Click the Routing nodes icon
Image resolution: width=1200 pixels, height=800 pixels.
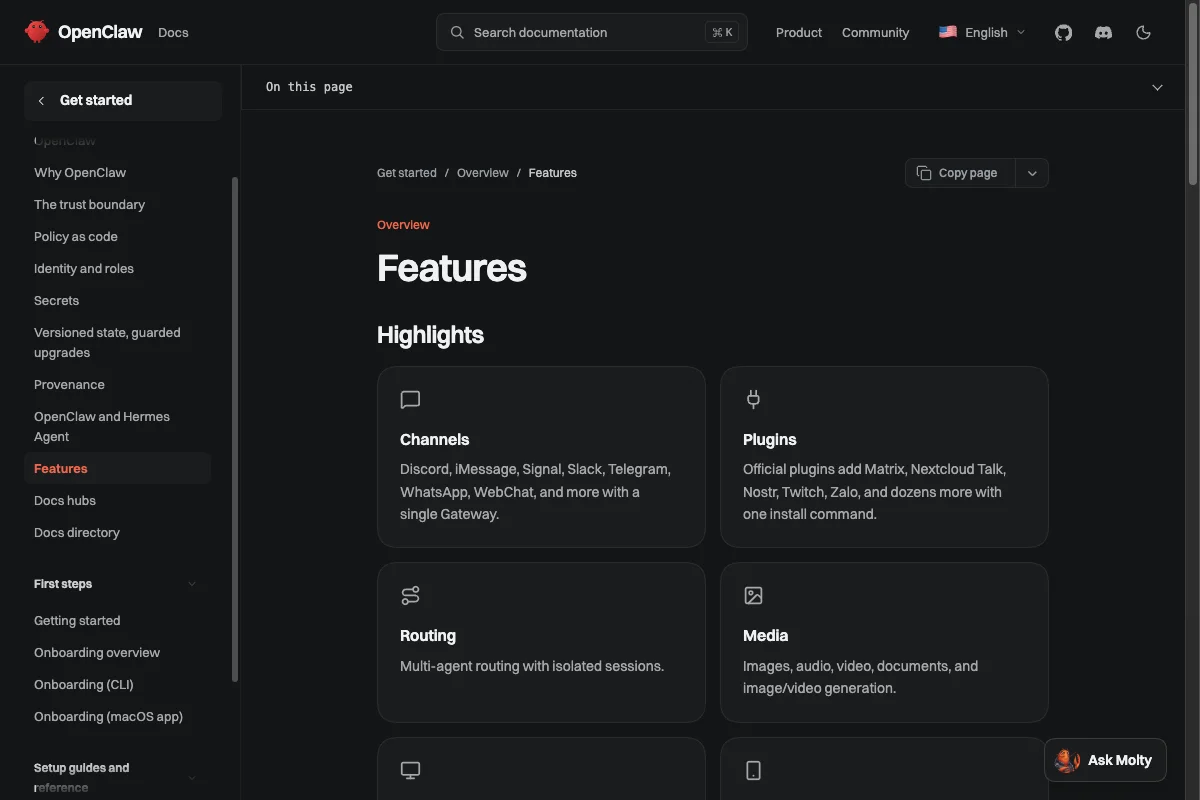pos(410,596)
